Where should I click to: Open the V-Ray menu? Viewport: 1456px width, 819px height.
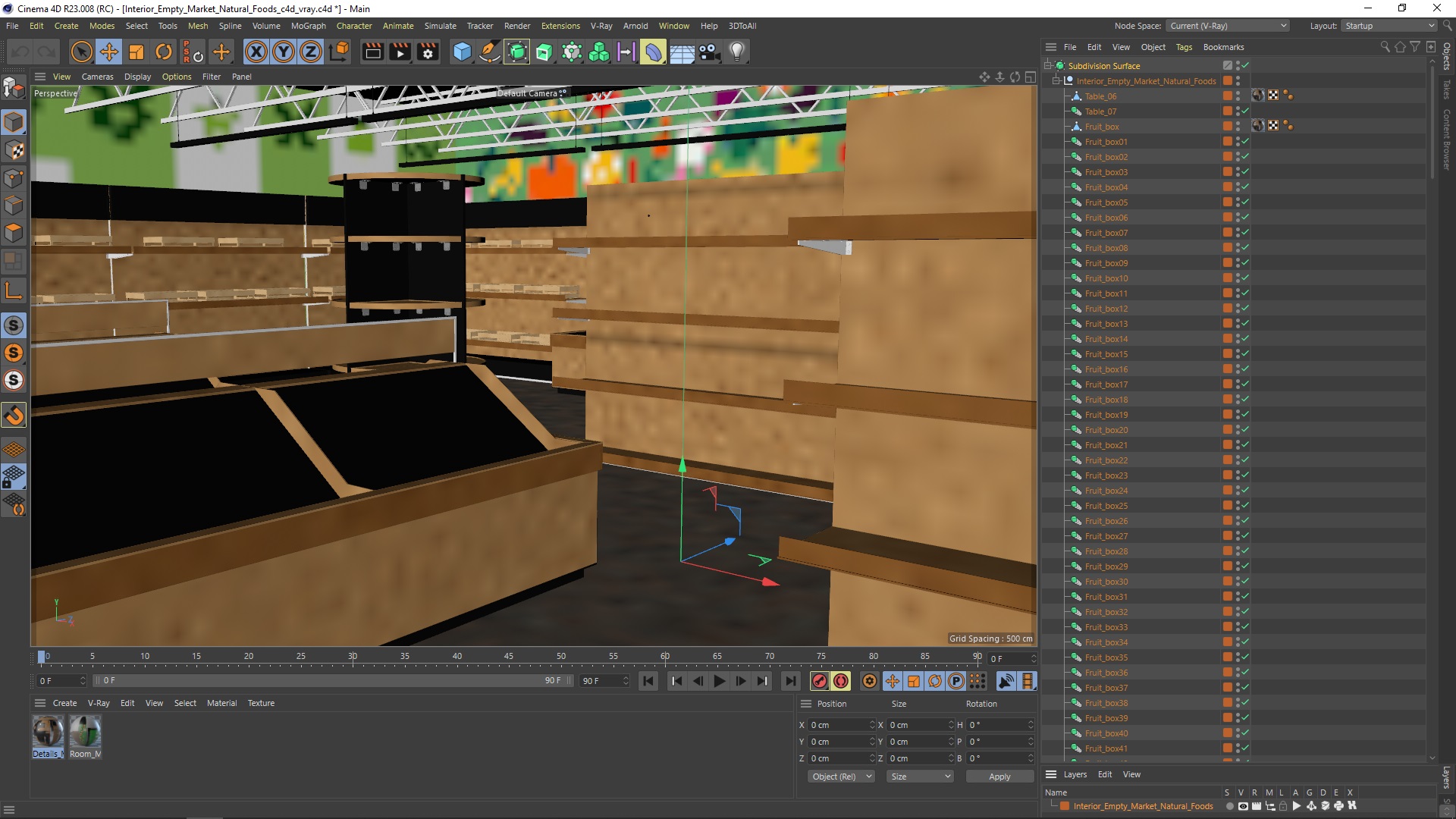(x=601, y=26)
